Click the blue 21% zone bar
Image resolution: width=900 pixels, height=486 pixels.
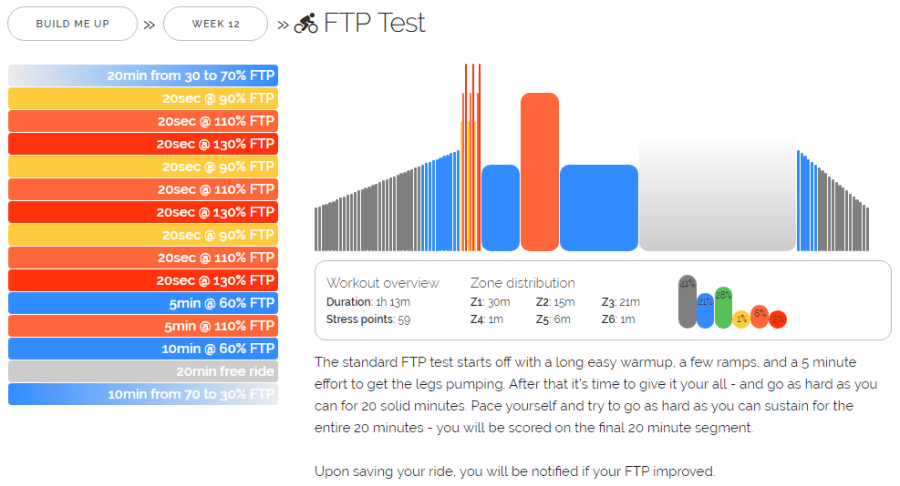pyautogui.click(x=705, y=311)
